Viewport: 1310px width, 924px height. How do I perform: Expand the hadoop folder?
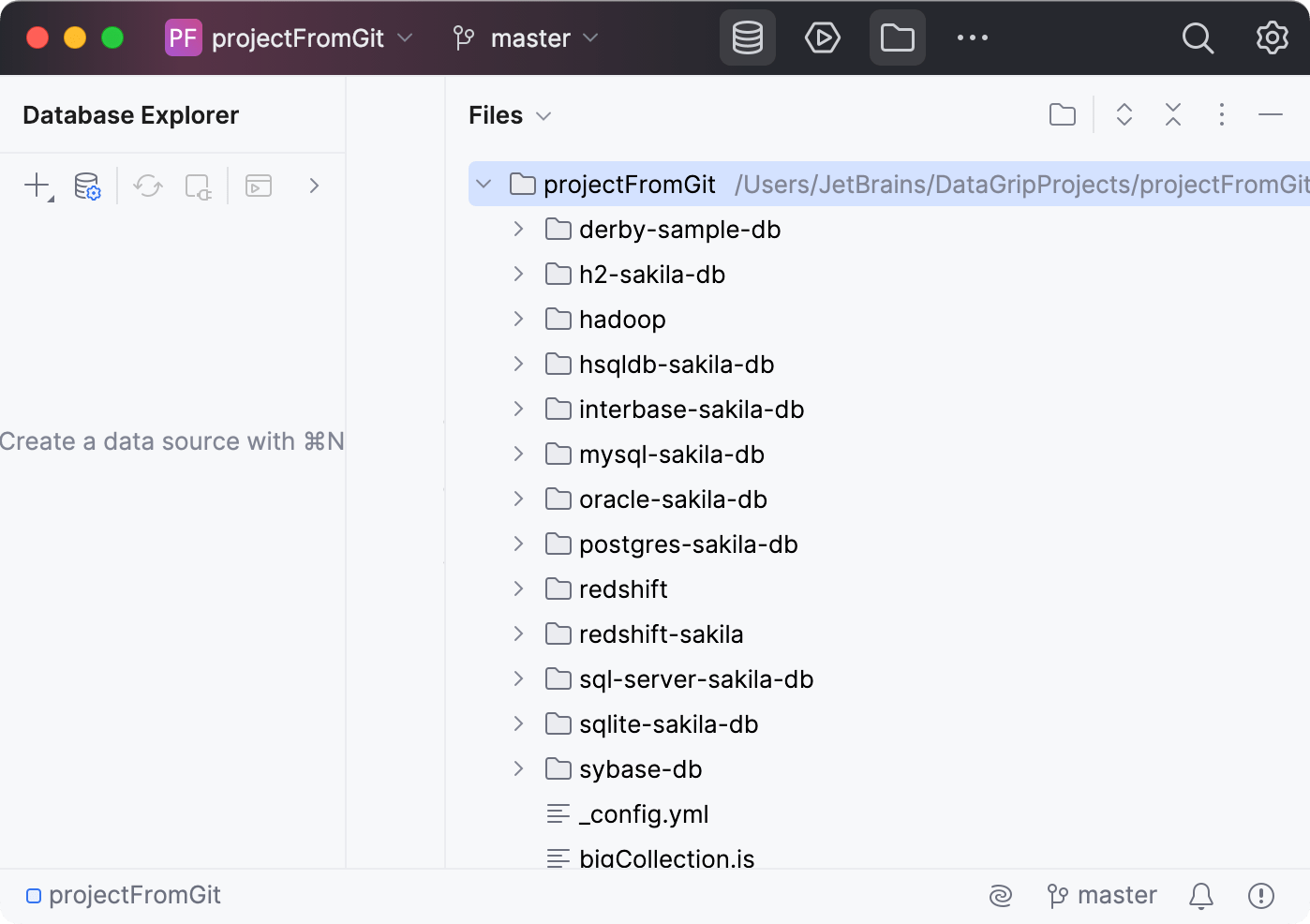tap(519, 319)
